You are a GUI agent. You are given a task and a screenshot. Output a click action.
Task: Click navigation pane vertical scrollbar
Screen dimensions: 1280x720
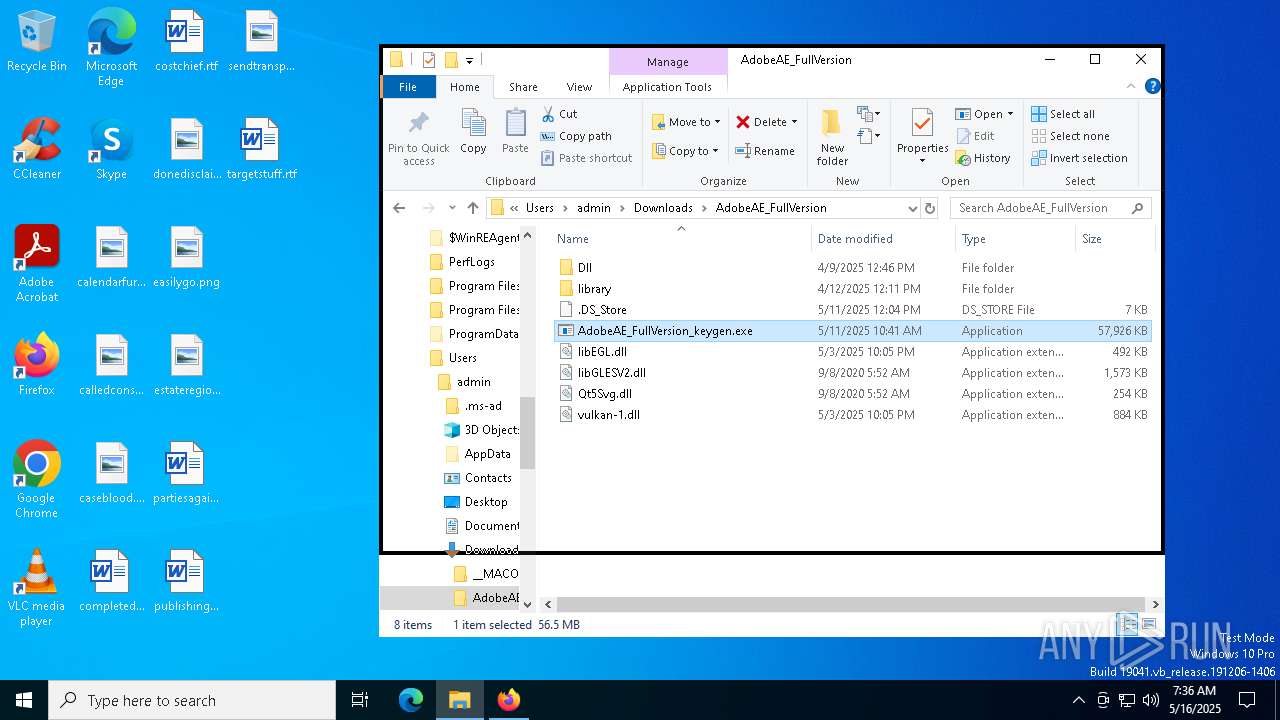click(528, 433)
